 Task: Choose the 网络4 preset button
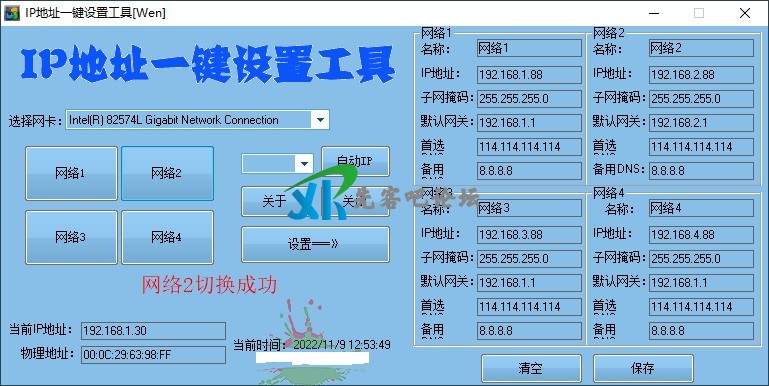167,237
